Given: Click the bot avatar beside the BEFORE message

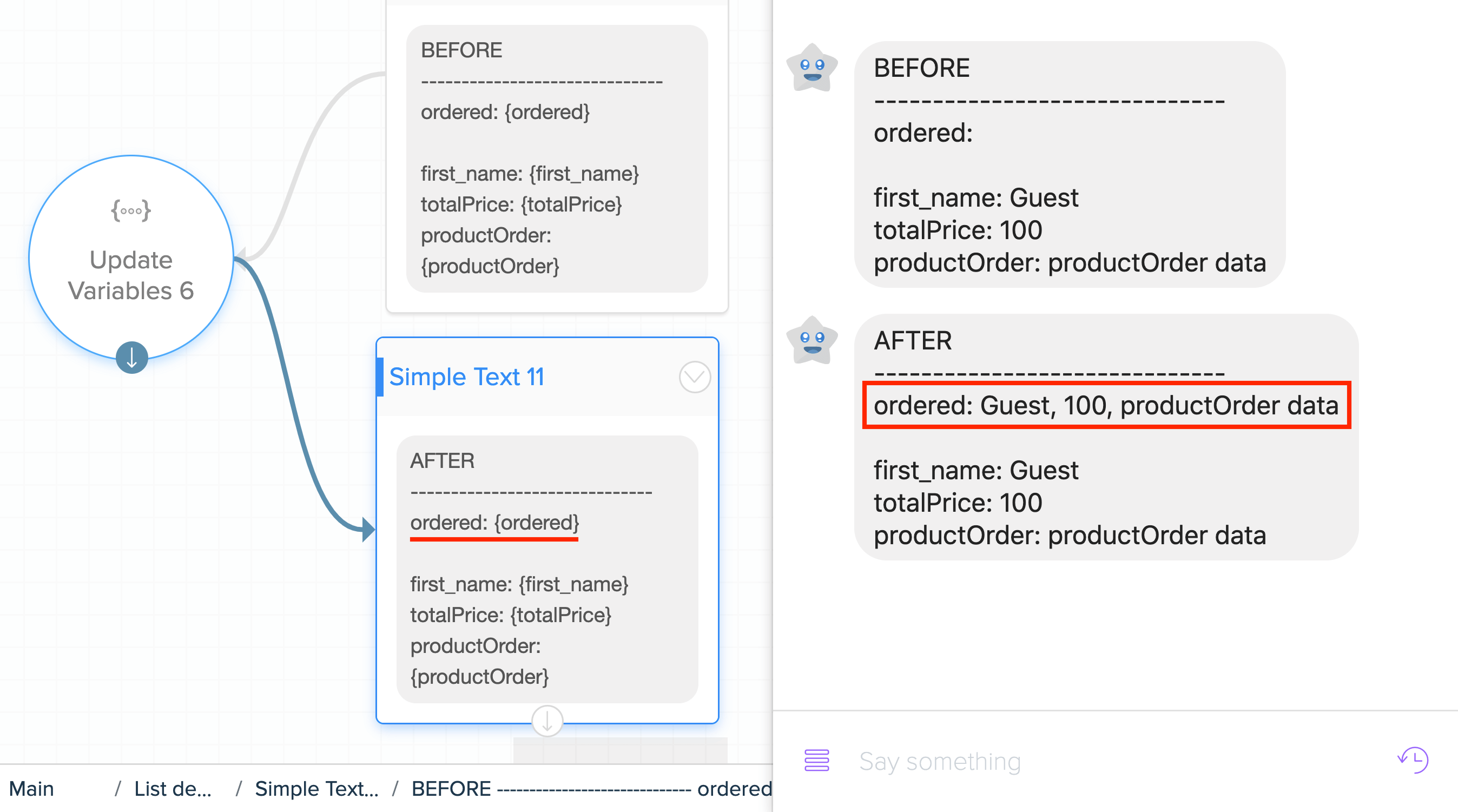Looking at the screenshot, I should tap(812, 68).
